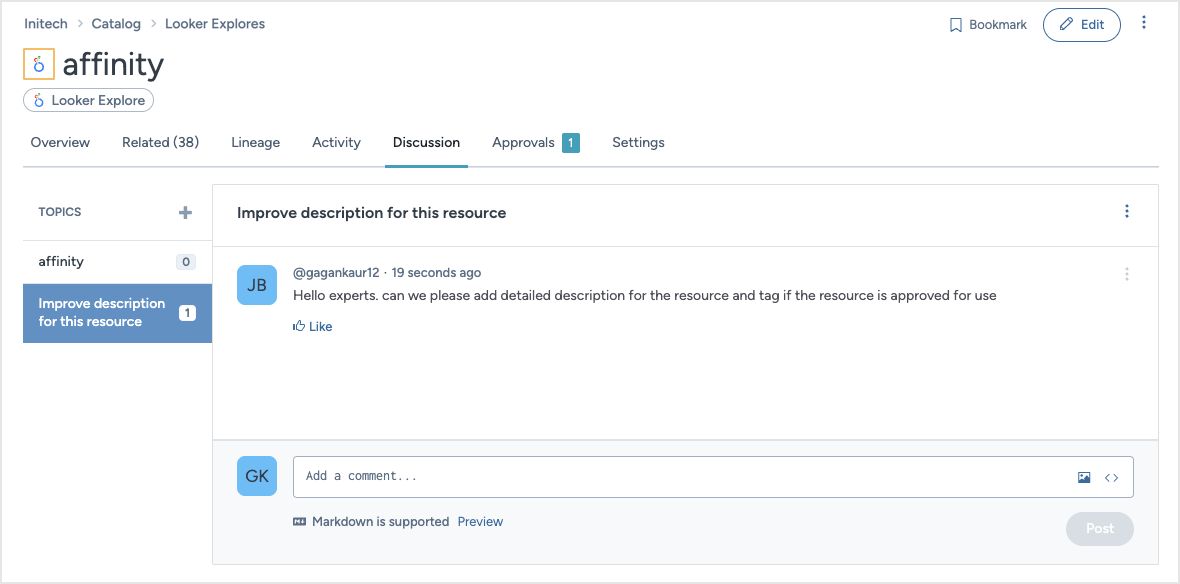The width and height of the screenshot is (1180, 584).
Task: Click the Post button
Action: (x=1099, y=528)
